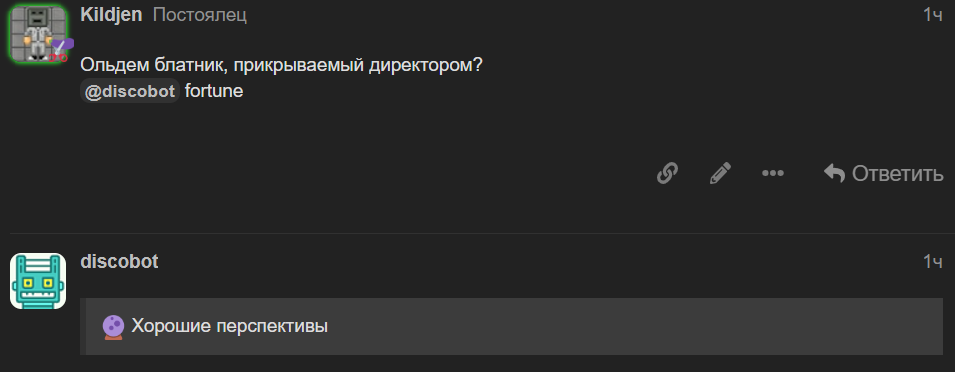Open the discobot username link

(x=119, y=262)
